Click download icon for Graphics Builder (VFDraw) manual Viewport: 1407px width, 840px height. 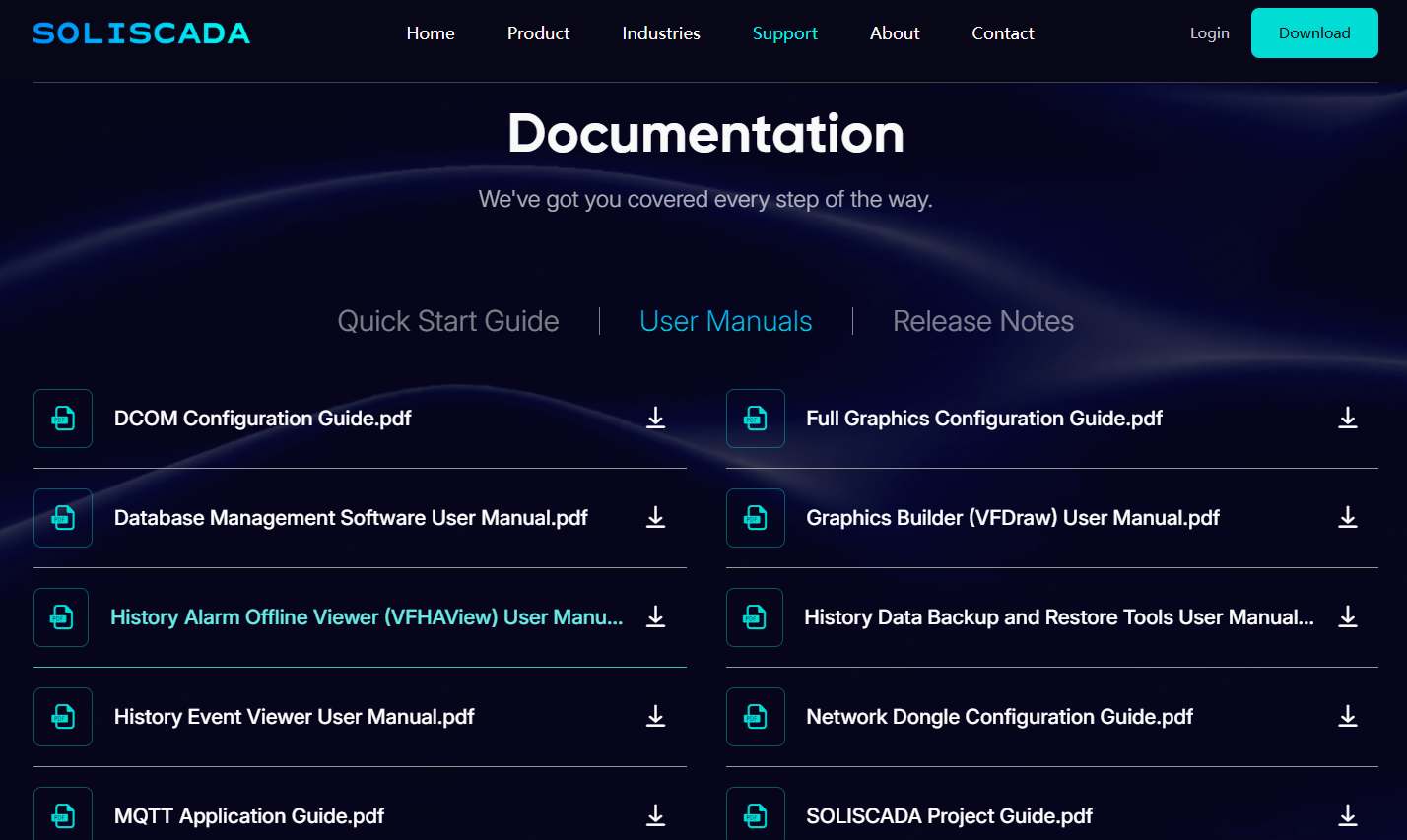tap(1348, 518)
